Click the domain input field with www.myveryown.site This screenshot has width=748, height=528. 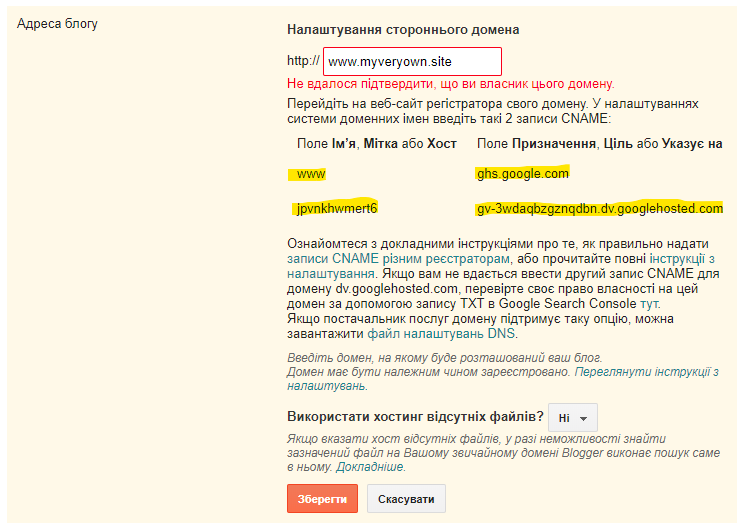(412, 62)
